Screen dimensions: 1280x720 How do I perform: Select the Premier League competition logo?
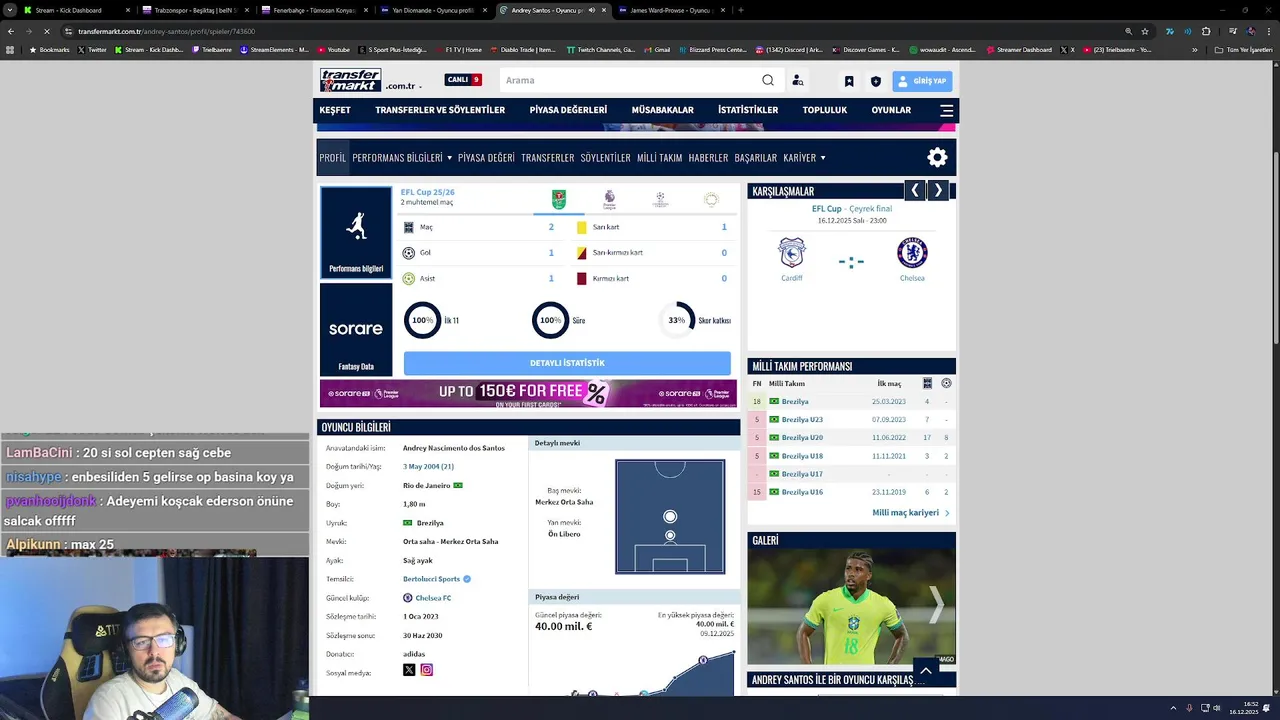(609, 200)
